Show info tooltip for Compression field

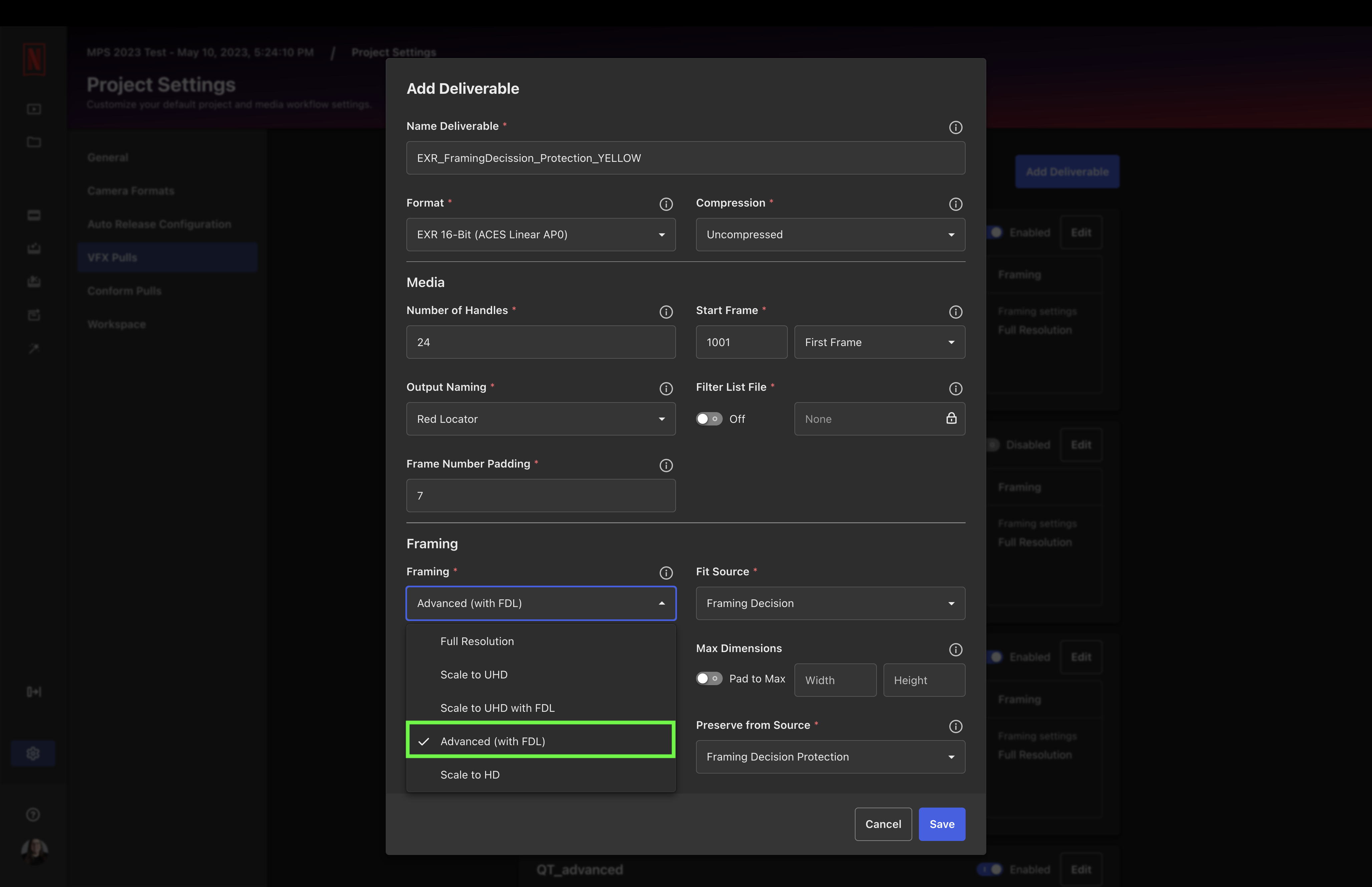[x=955, y=204]
